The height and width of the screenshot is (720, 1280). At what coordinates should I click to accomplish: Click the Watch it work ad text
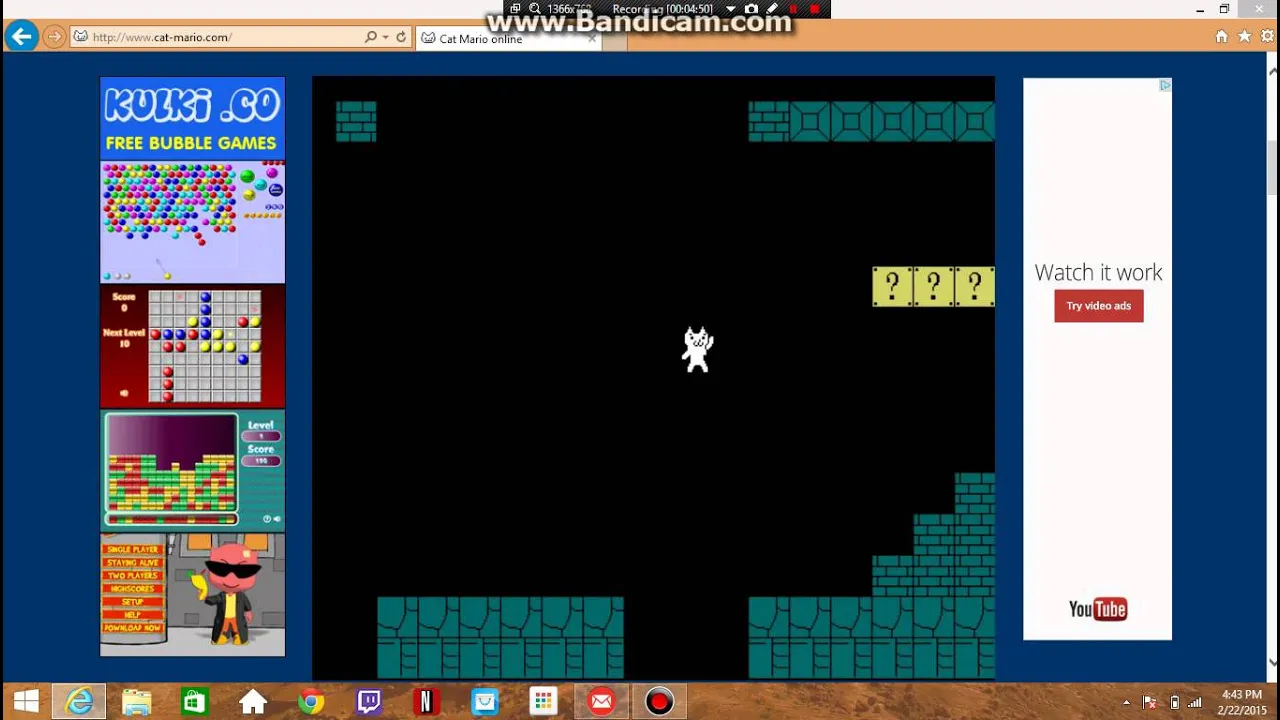[x=1098, y=272]
